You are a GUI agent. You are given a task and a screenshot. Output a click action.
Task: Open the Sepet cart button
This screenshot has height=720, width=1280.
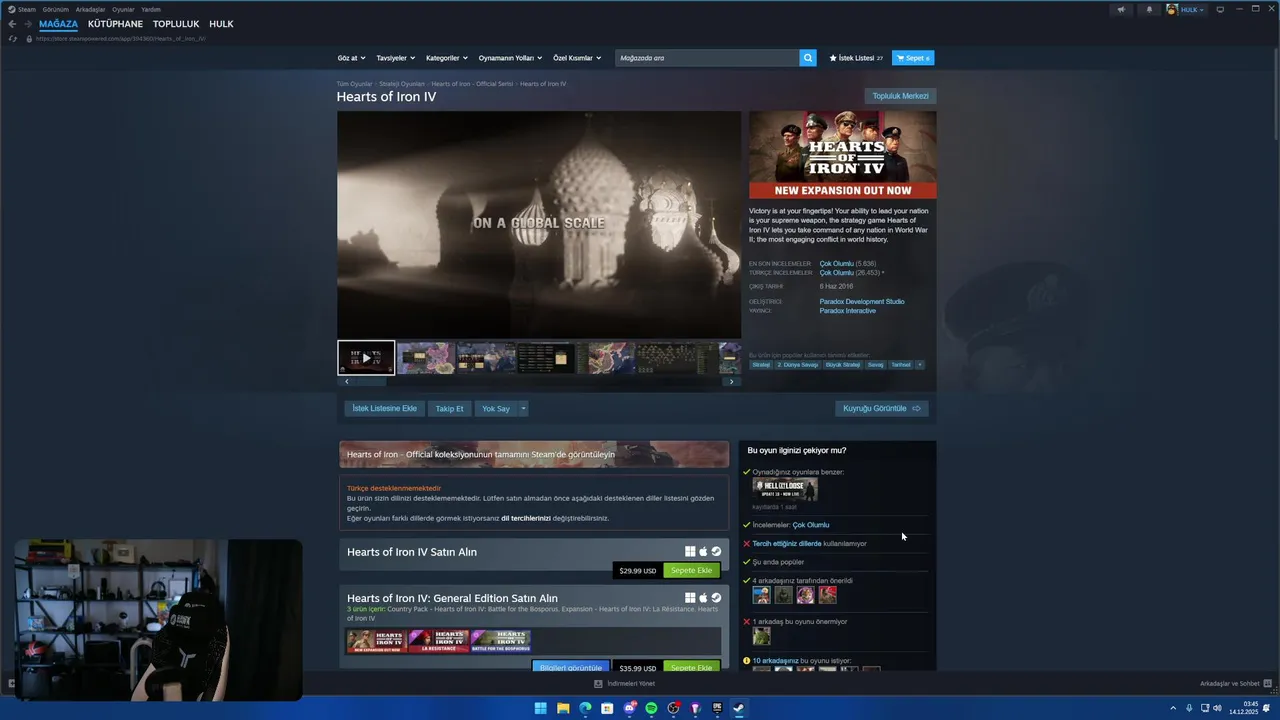pos(913,58)
